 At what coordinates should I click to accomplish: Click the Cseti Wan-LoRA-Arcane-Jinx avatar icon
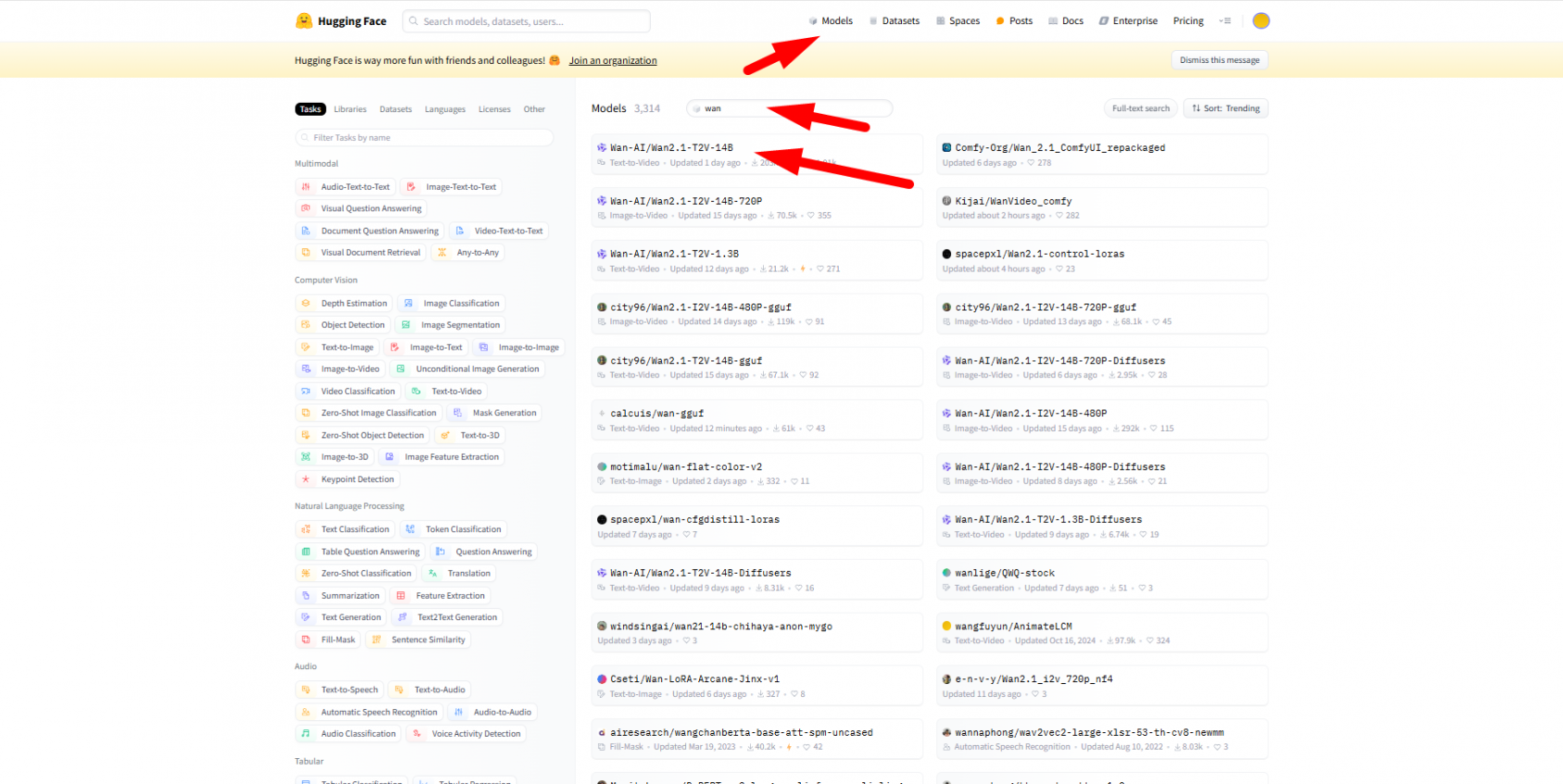(x=602, y=679)
